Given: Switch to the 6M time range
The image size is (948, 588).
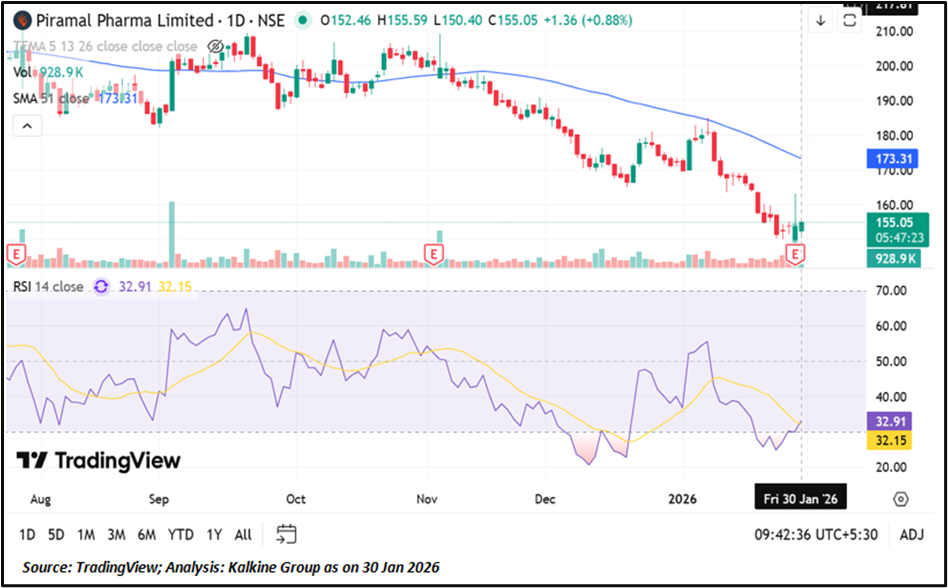Looking at the screenshot, I should pyautogui.click(x=146, y=534).
